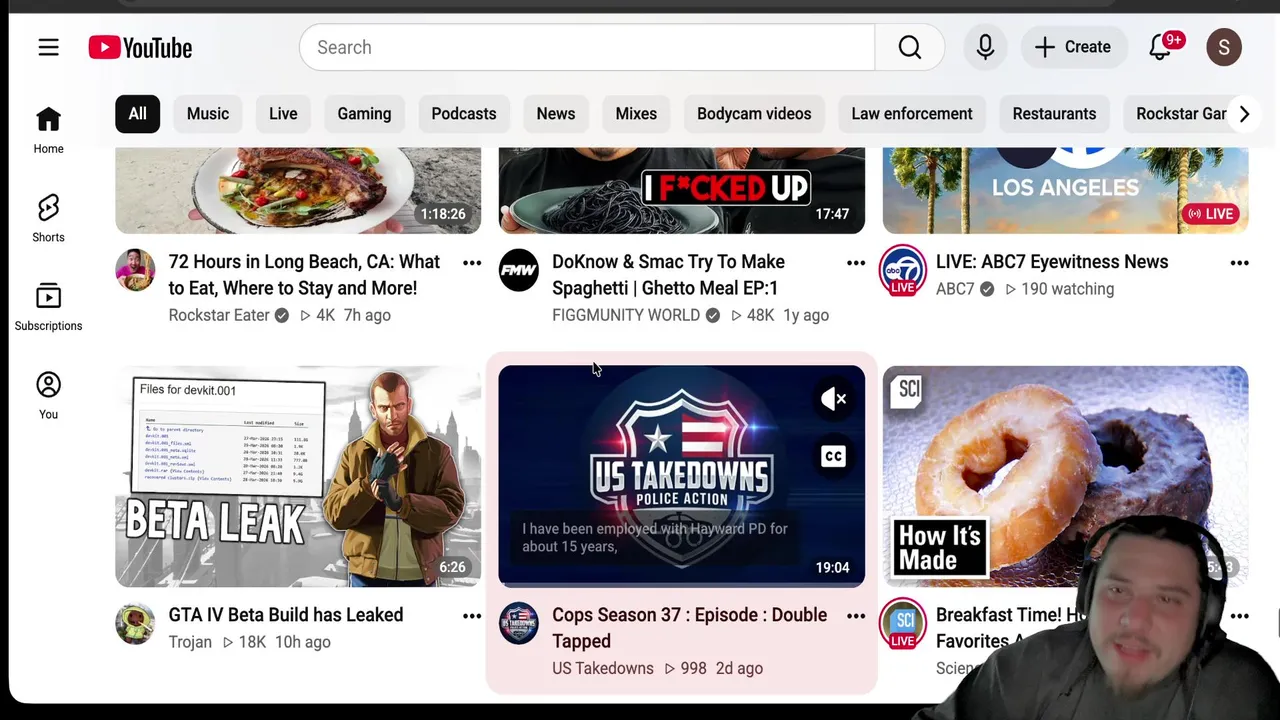
Task: Open US Takedowns channel name
Action: click(x=603, y=668)
